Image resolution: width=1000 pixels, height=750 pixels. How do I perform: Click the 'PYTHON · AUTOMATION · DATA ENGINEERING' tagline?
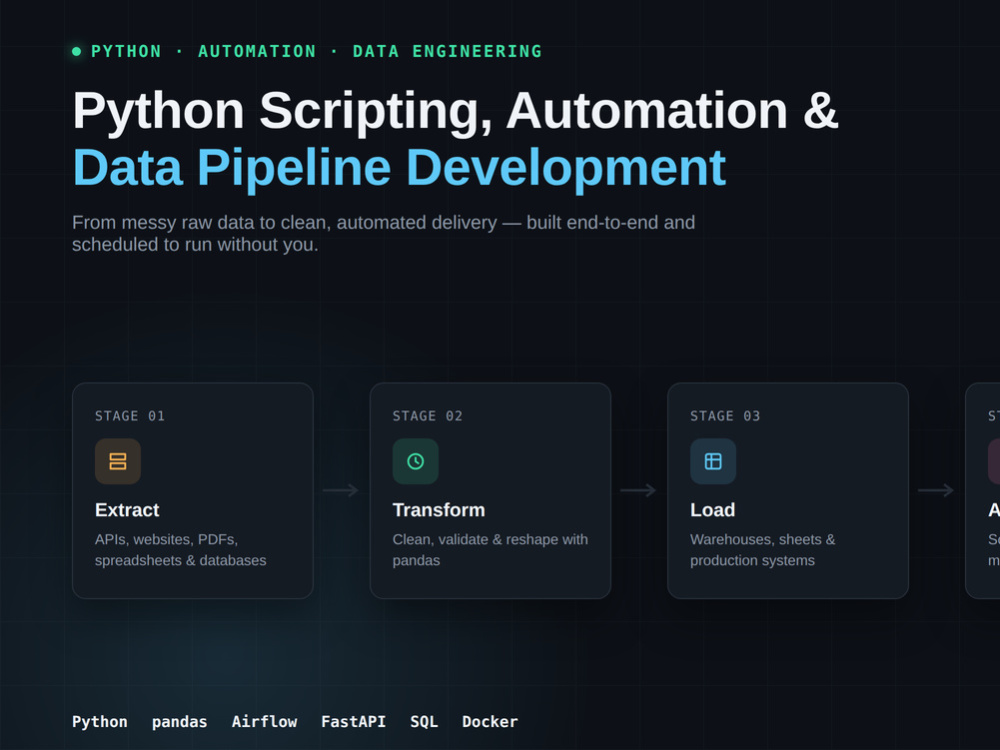point(316,52)
